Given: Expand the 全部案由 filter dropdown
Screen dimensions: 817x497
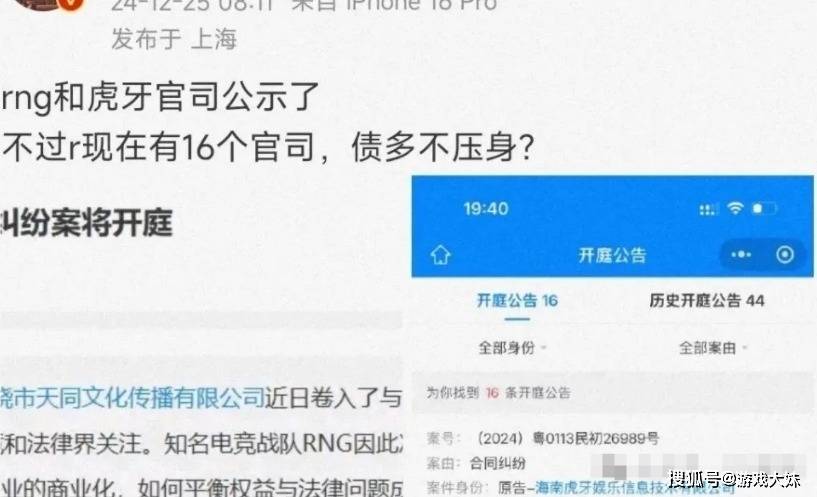Looking at the screenshot, I should (x=713, y=347).
